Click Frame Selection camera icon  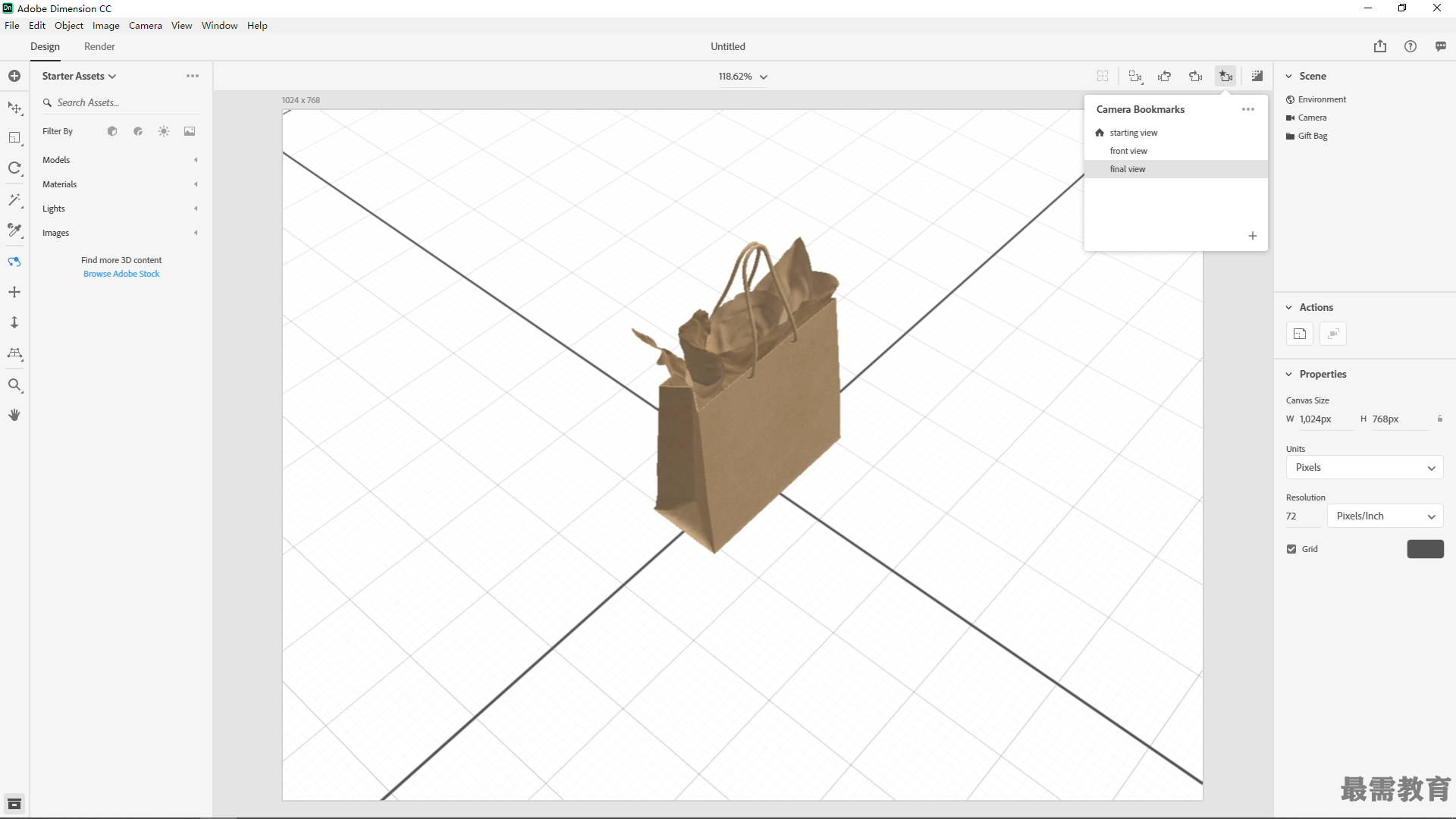click(1135, 76)
